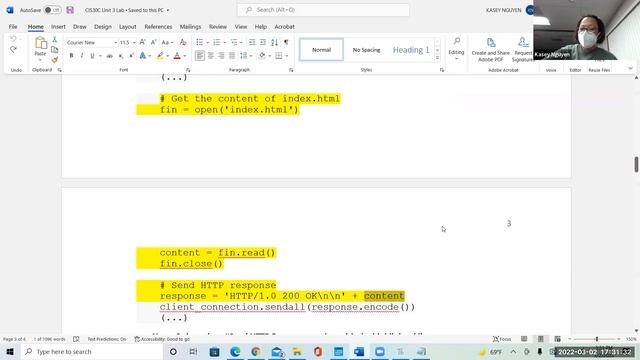Switch to Insert tab

tap(58, 27)
